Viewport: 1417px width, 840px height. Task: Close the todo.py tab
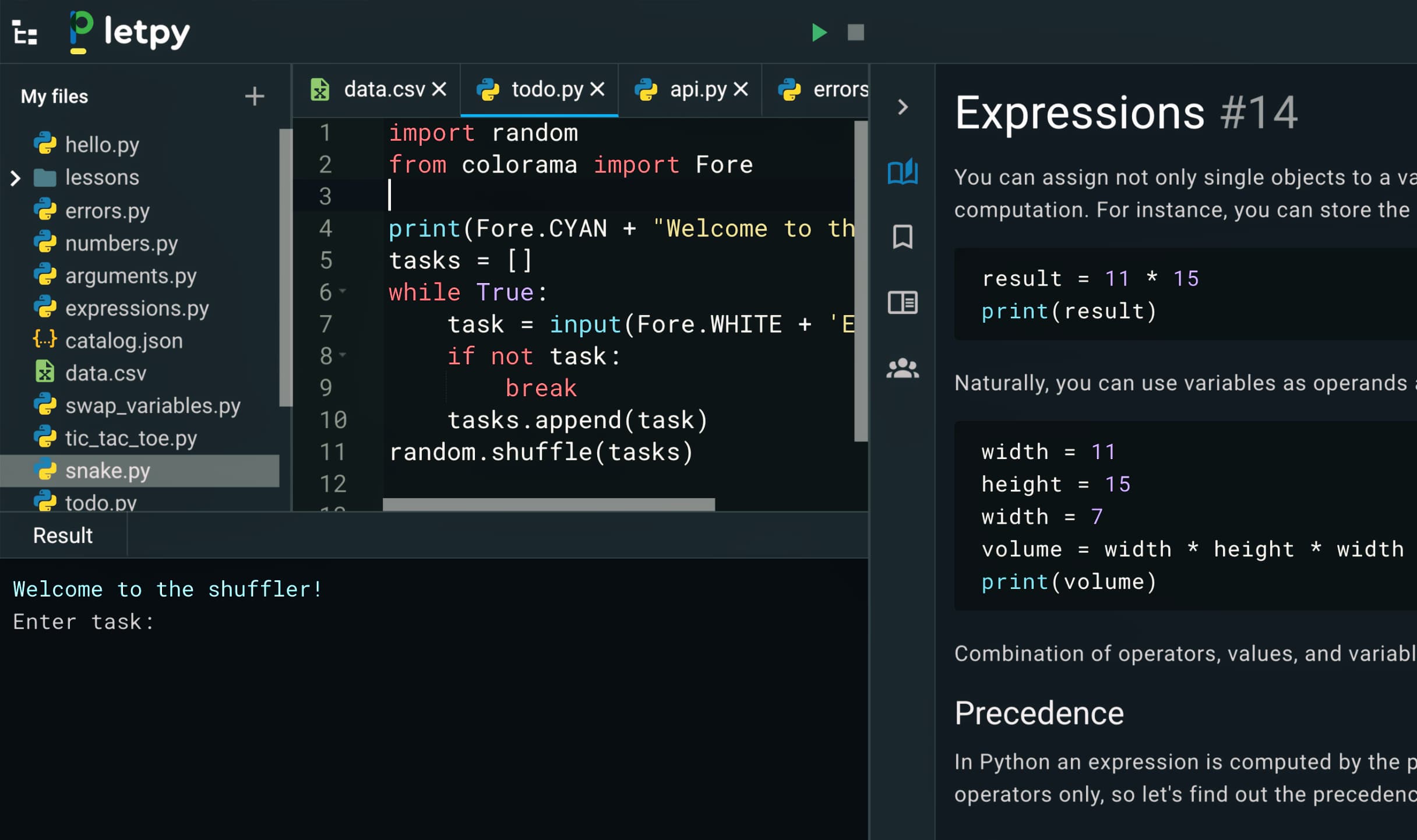pos(597,90)
